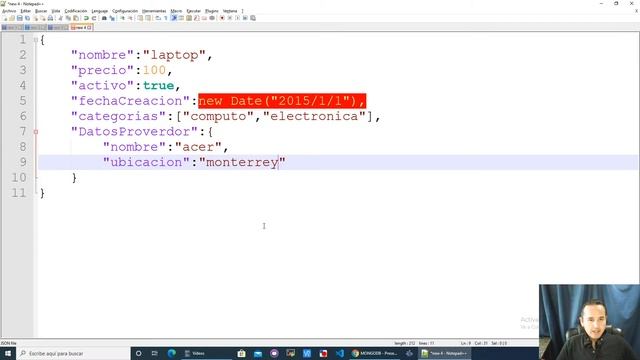Open the Mail app from the taskbar

tap(258, 353)
